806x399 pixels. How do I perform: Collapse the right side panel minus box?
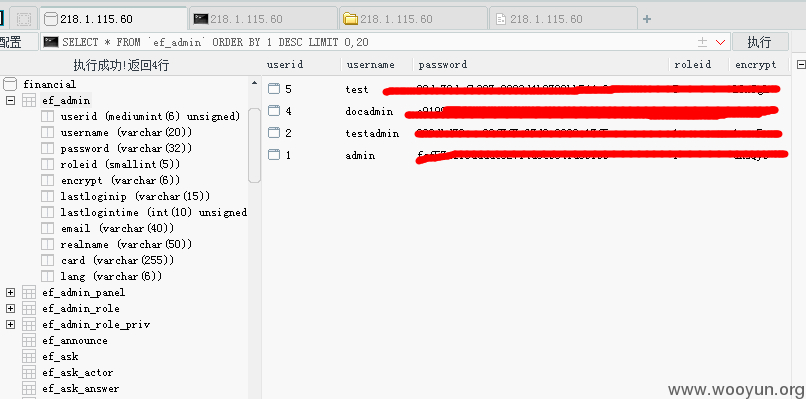point(801,65)
